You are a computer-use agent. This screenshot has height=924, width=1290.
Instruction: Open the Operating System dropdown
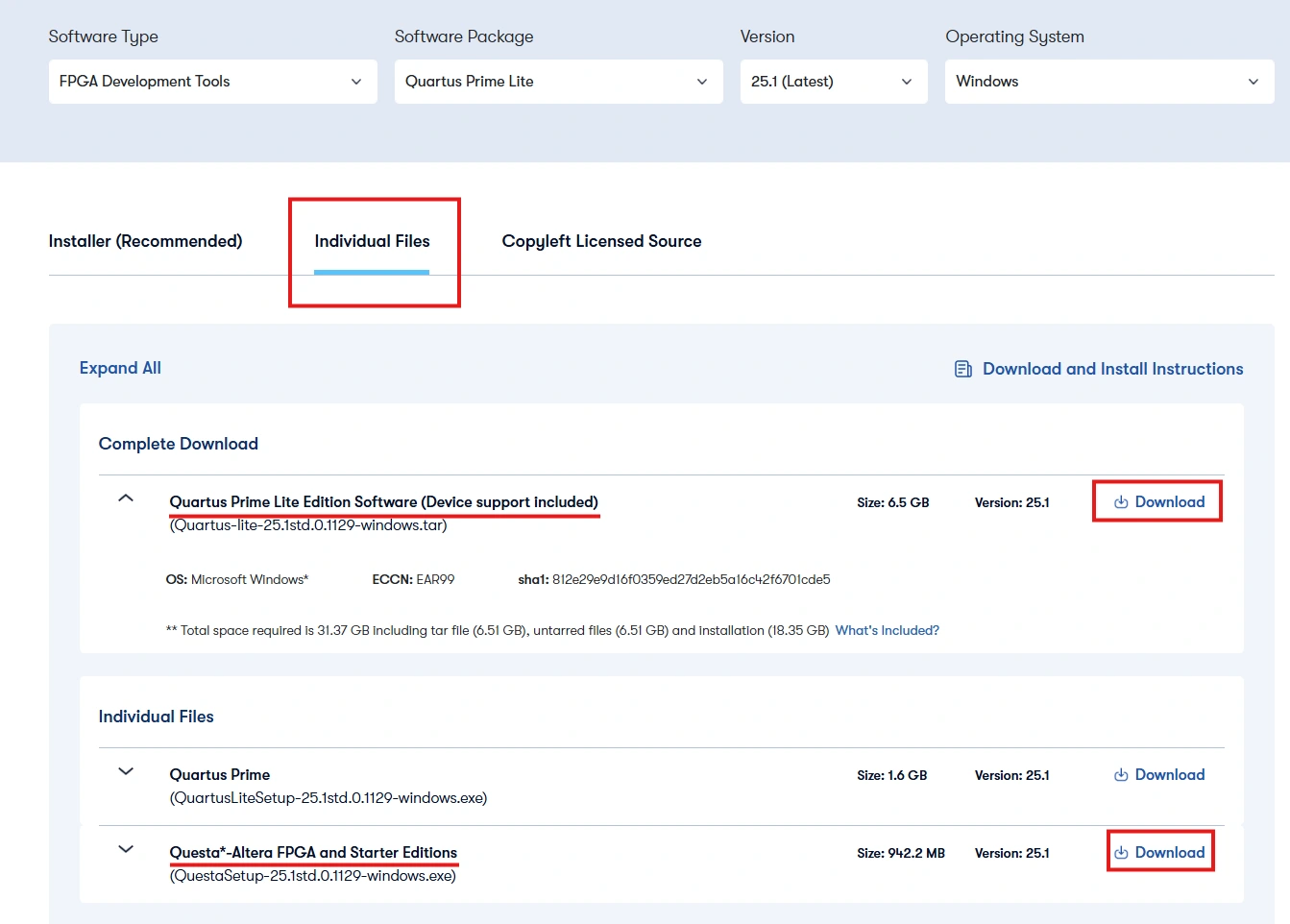pos(1108,82)
